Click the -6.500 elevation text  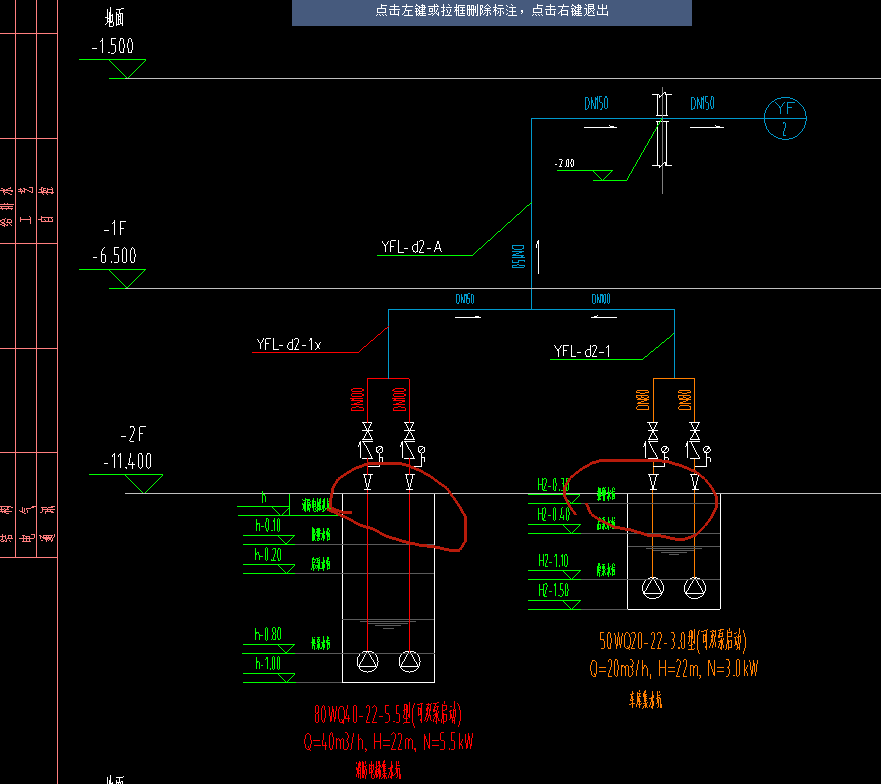click(x=115, y=256)
